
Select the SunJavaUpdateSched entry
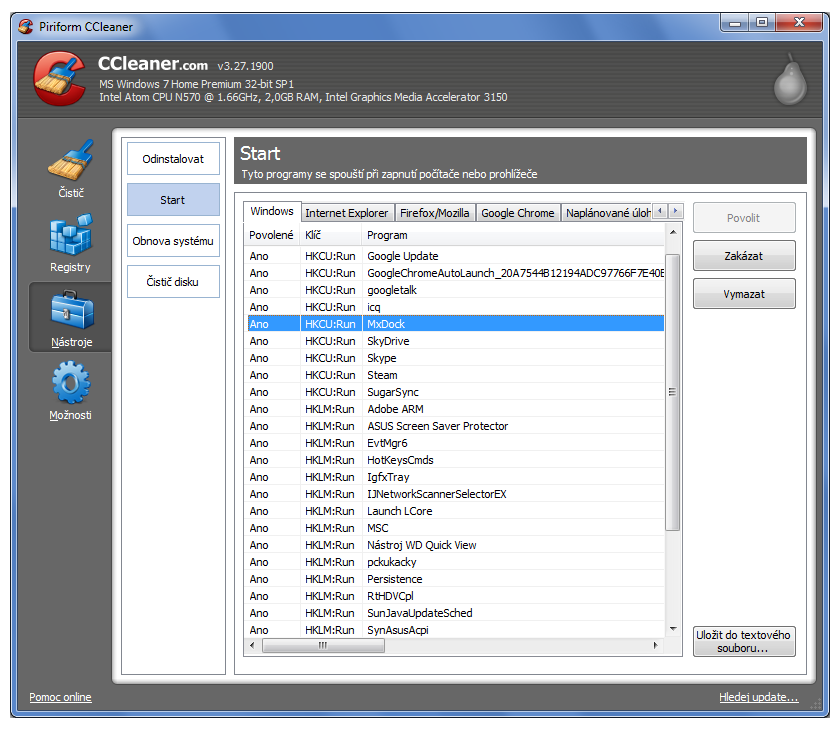point(455,613)
